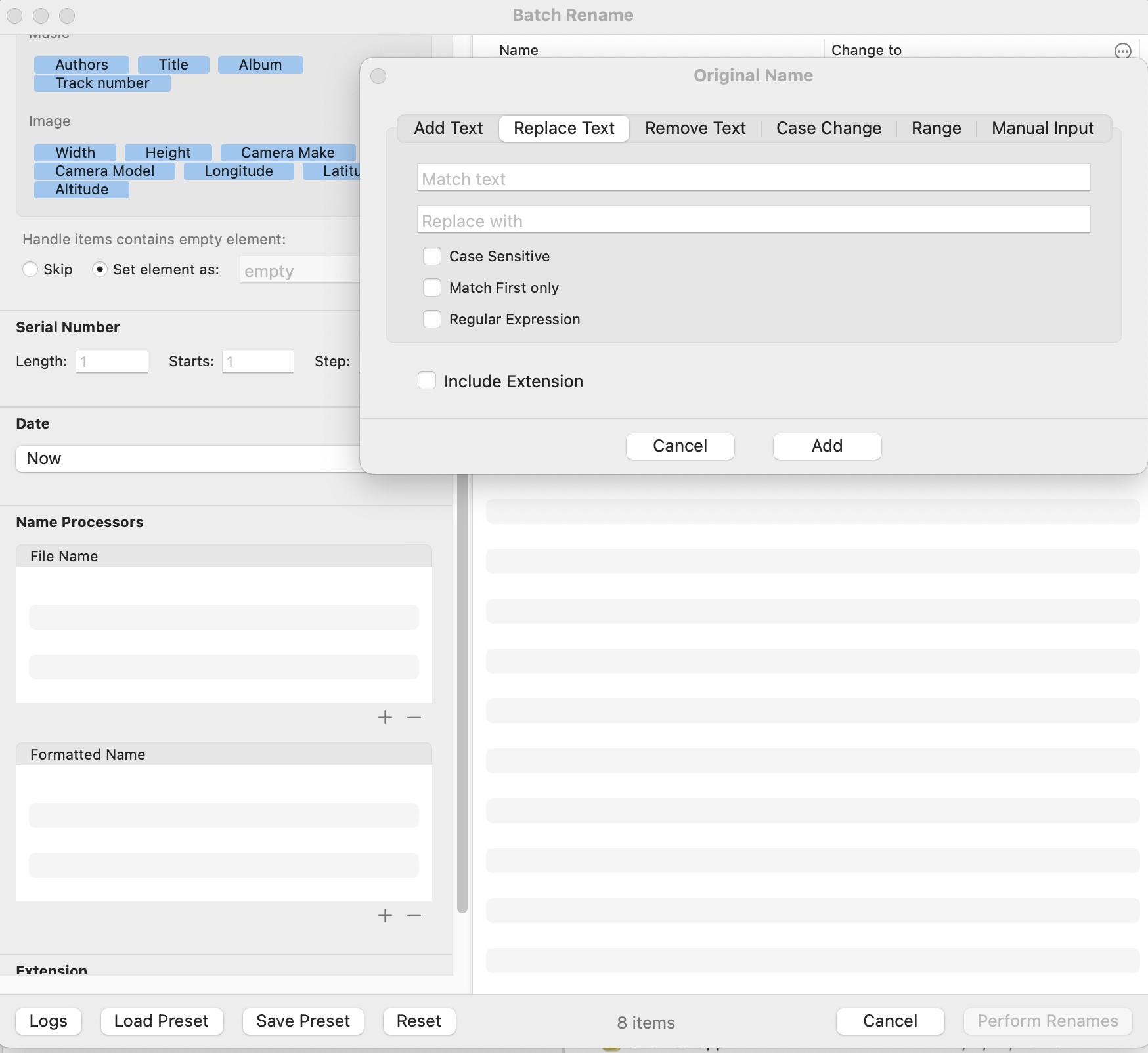Remove a processor from Formatted Name list
The height and width of the screenshot is (1053, 1148).
[x=414, y=916]
